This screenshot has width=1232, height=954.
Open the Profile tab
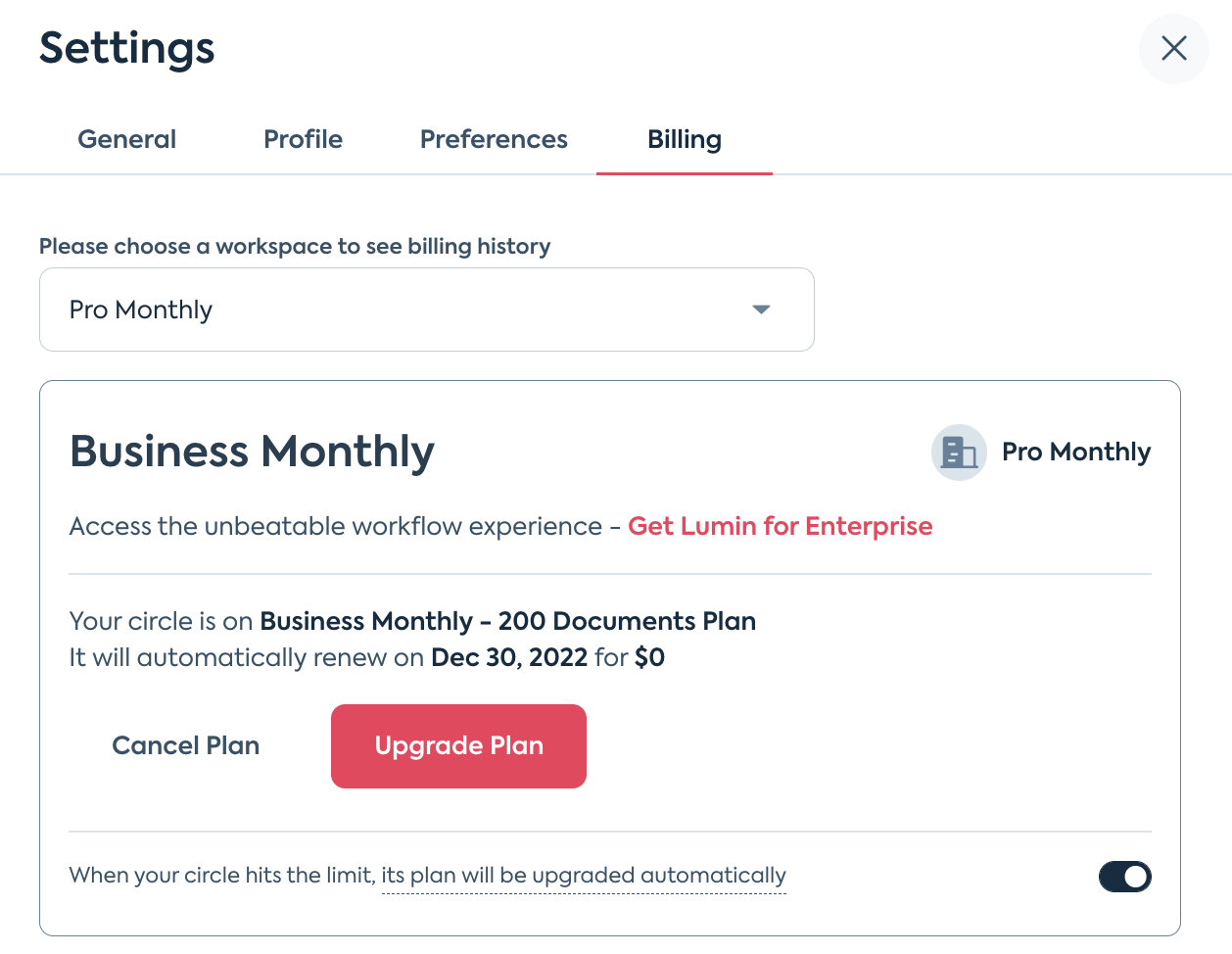click(304, 139)
